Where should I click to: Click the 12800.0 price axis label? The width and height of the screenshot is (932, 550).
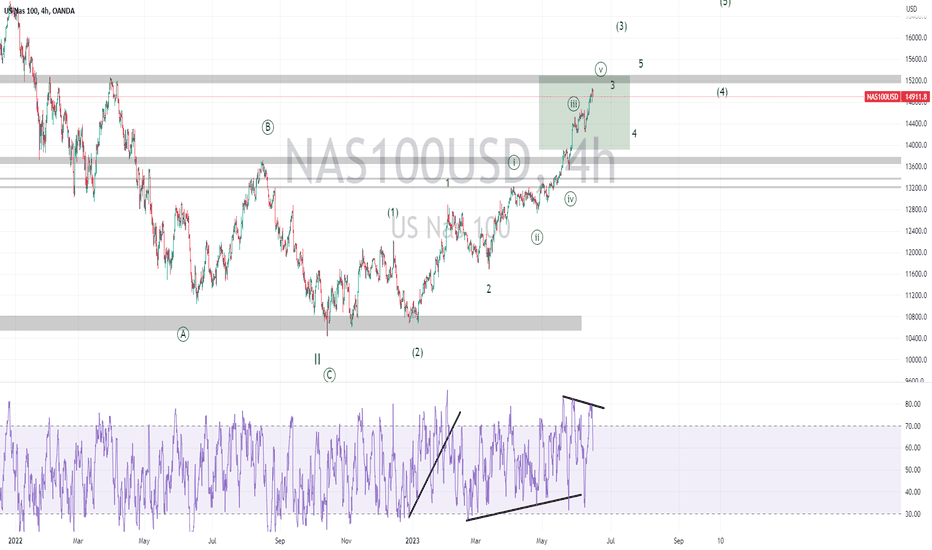(x=916, y=209)
